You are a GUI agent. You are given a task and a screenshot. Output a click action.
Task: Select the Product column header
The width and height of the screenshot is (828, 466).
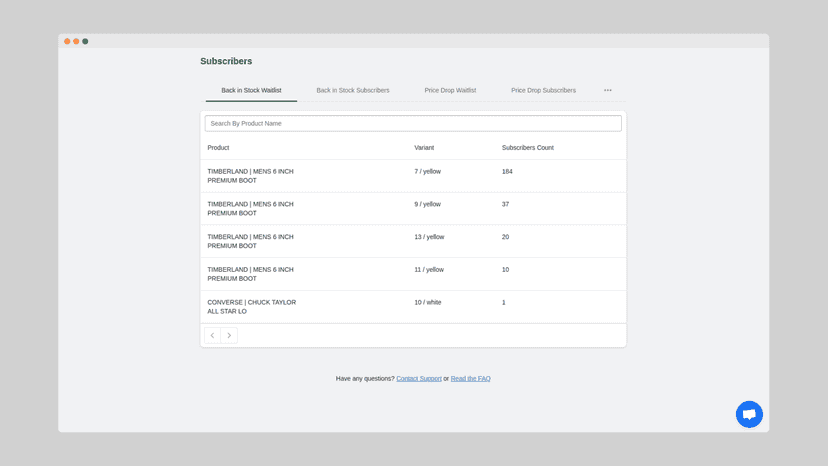point(218,147)
